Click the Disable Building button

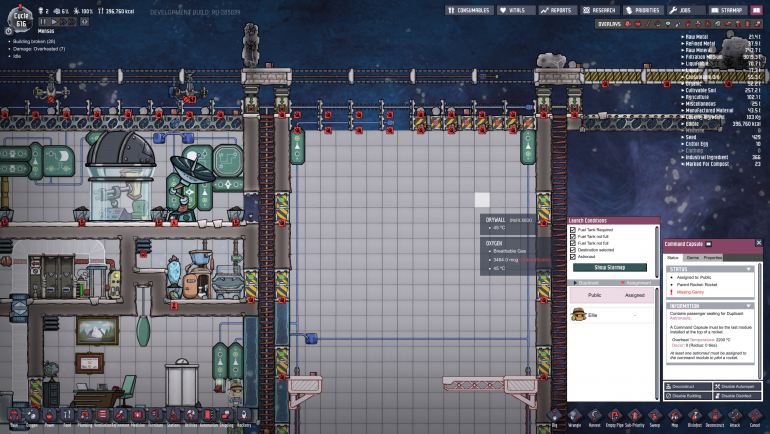688,396
